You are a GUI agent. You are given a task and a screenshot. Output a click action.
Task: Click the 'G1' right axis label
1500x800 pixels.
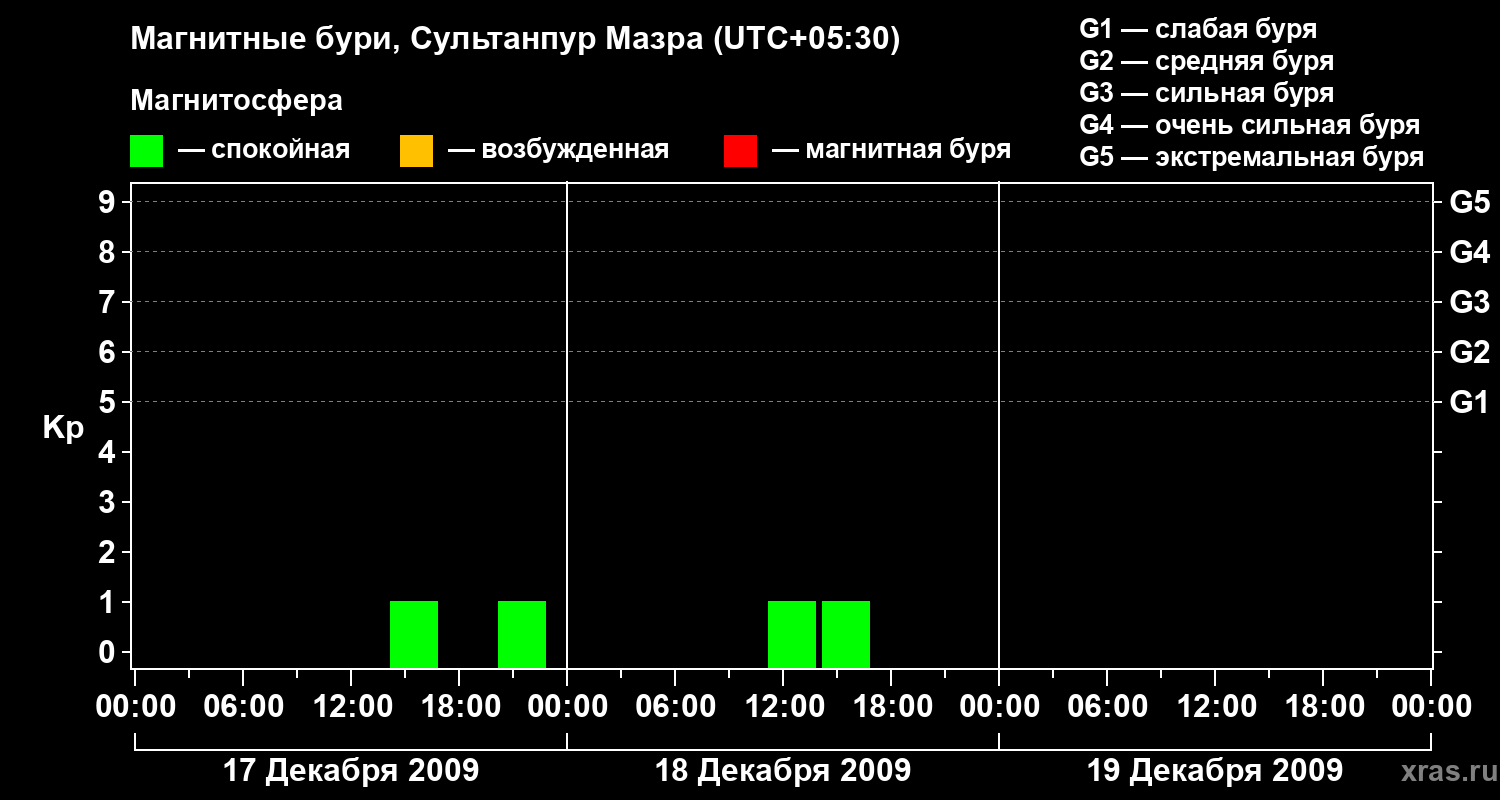(x=1470, y=403)
